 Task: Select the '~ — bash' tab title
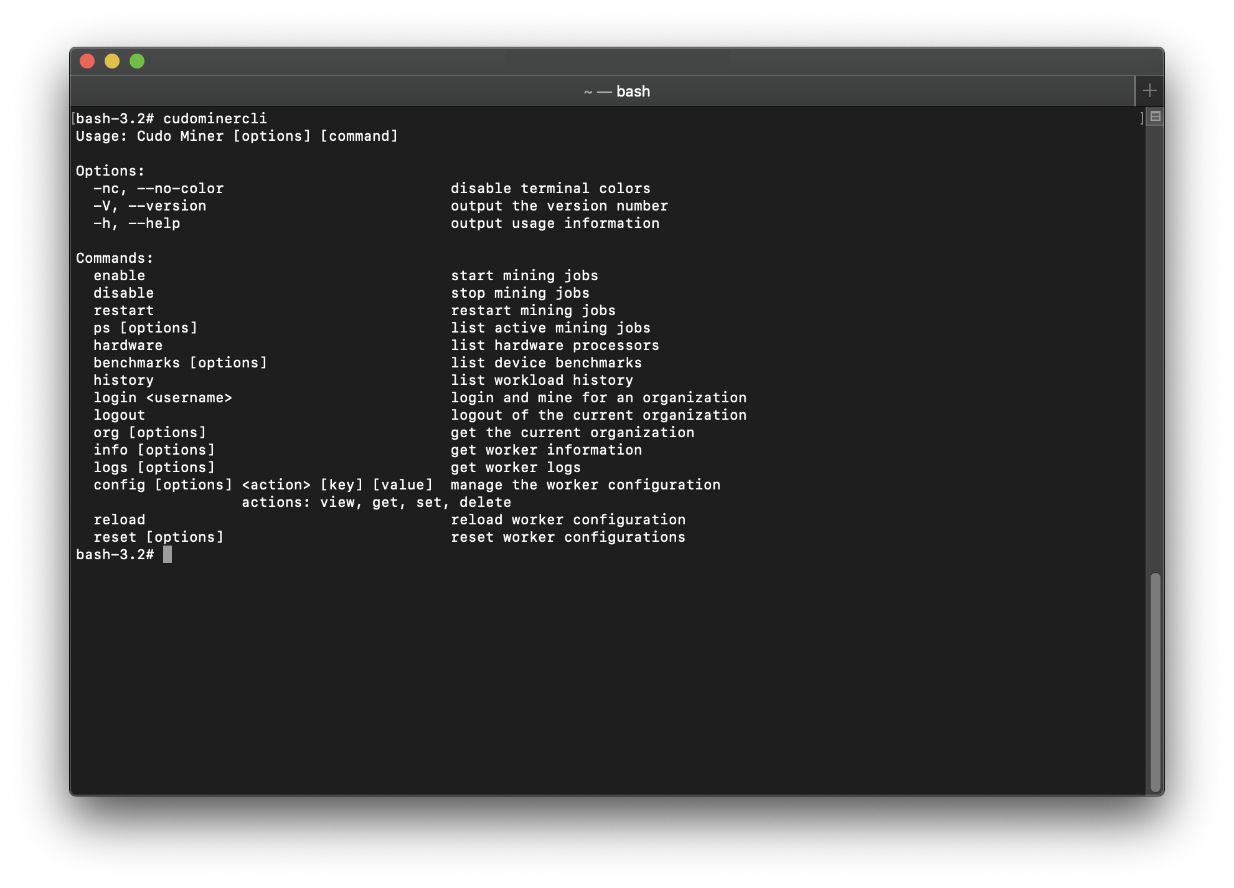[617, 91]
